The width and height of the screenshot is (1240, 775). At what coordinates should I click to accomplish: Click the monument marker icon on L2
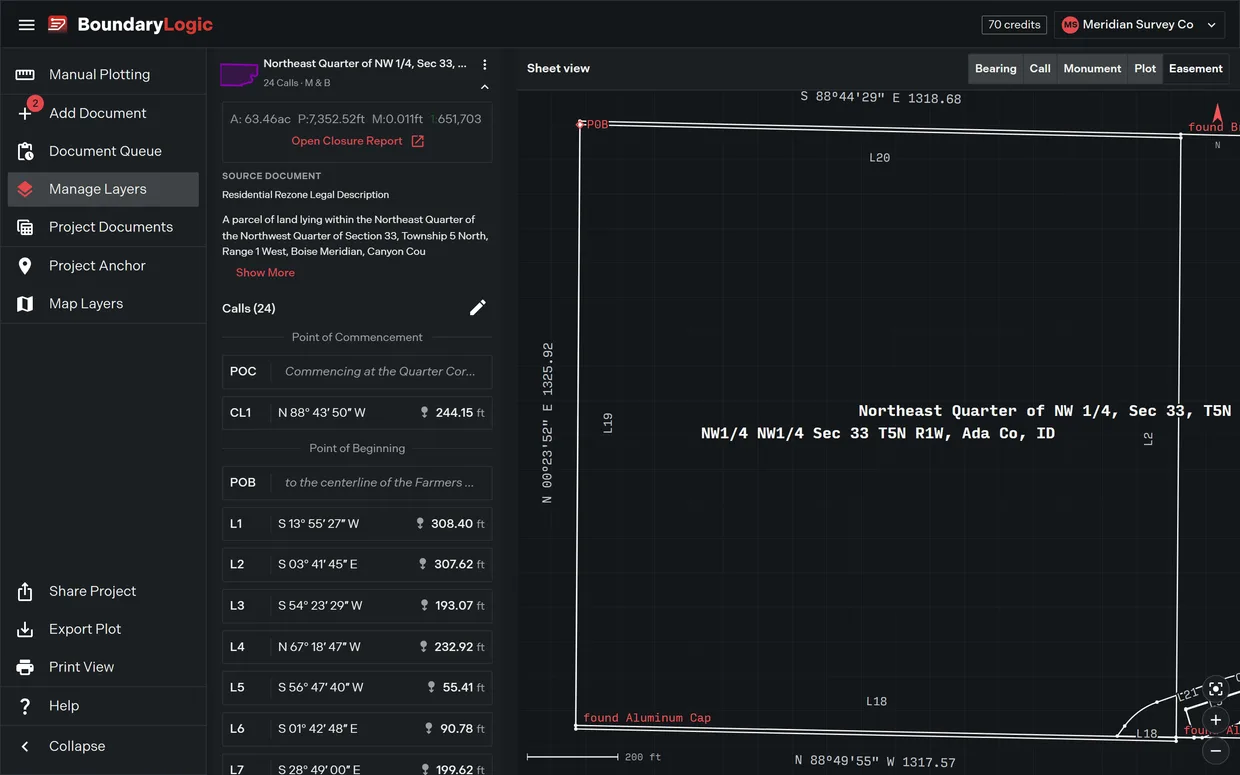click(x=423, y=565)
